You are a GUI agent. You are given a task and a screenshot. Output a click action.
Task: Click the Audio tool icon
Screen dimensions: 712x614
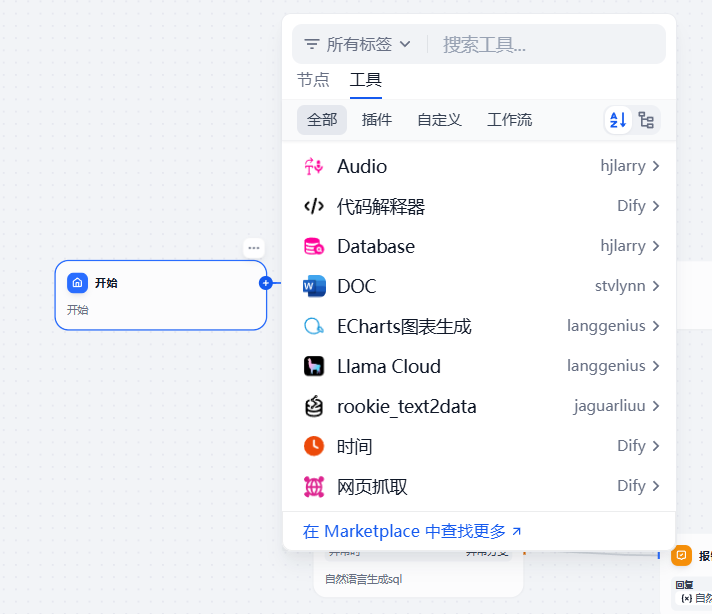pyautogui.click(x=314, y=166)
